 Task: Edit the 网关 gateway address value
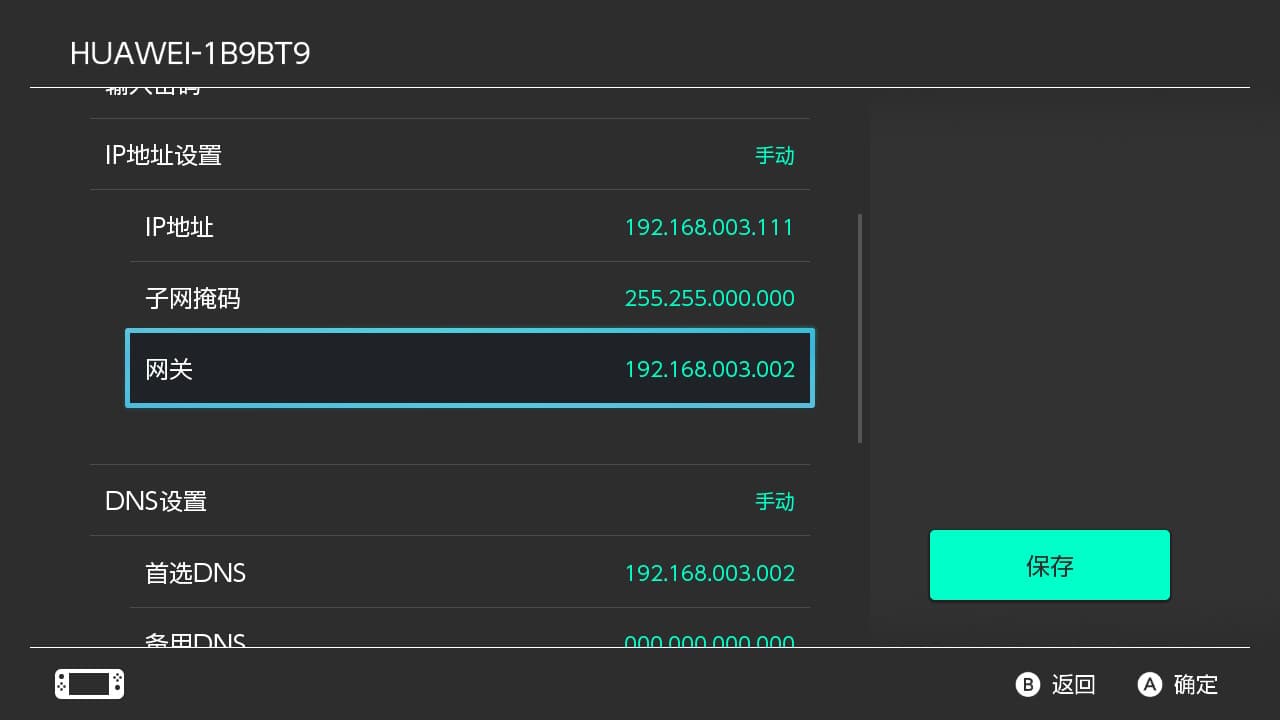pos(709,370)
